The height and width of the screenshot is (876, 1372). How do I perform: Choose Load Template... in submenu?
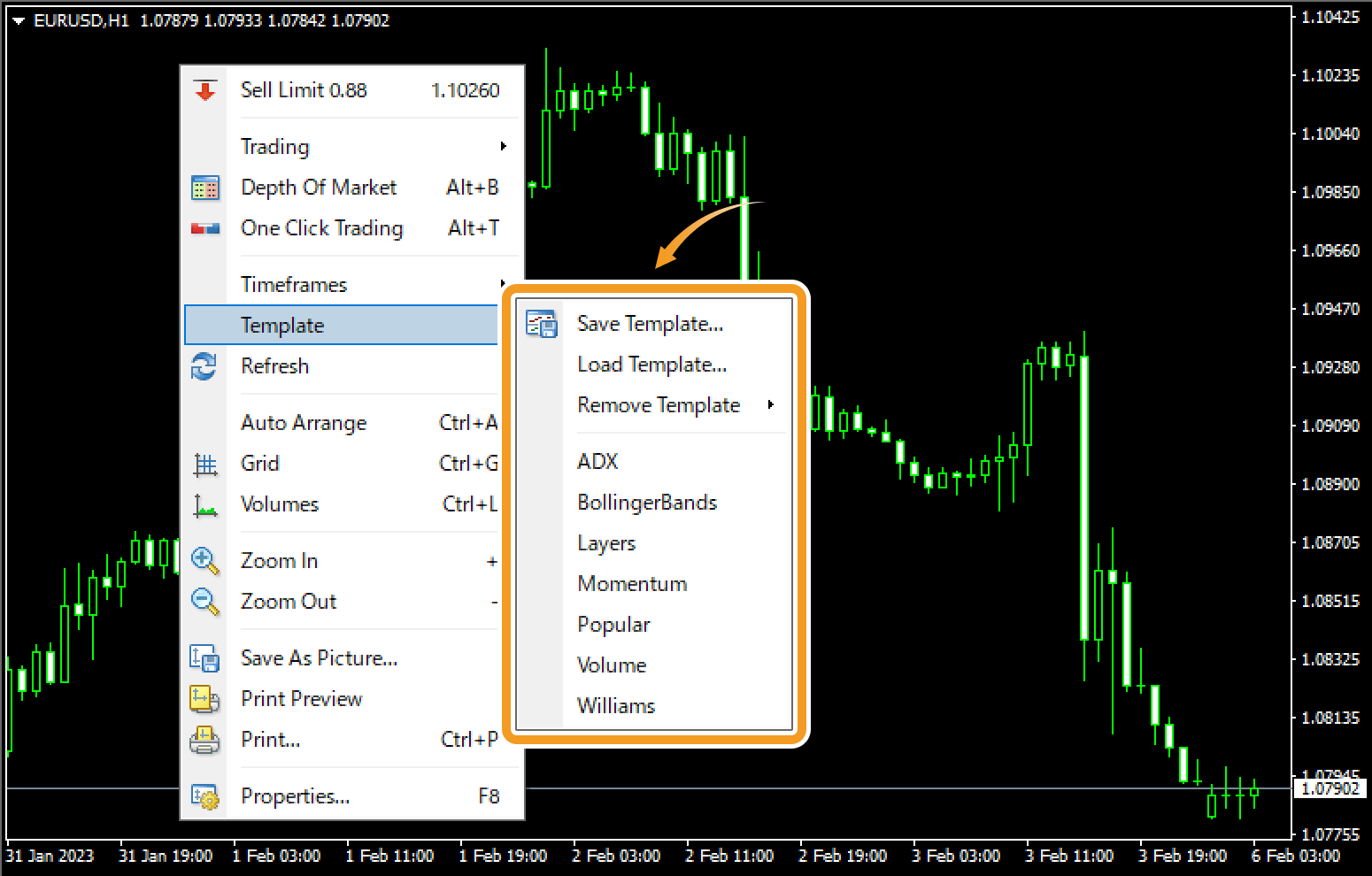click(x=654, y=365)
